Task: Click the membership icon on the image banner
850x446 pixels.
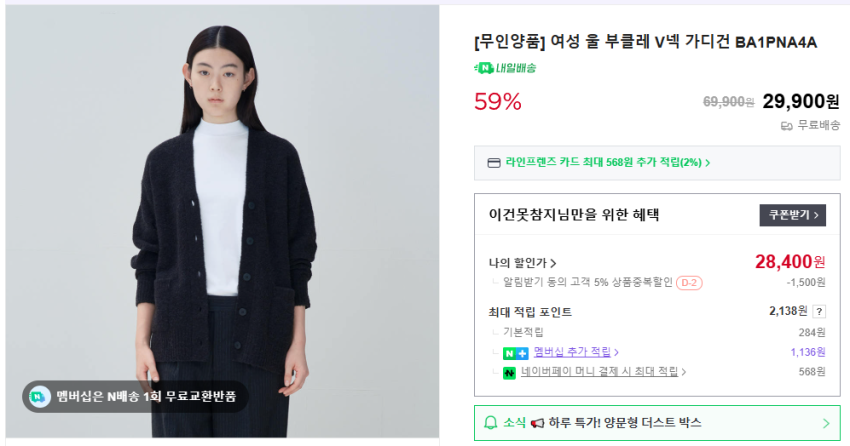Action: [39, 396]
